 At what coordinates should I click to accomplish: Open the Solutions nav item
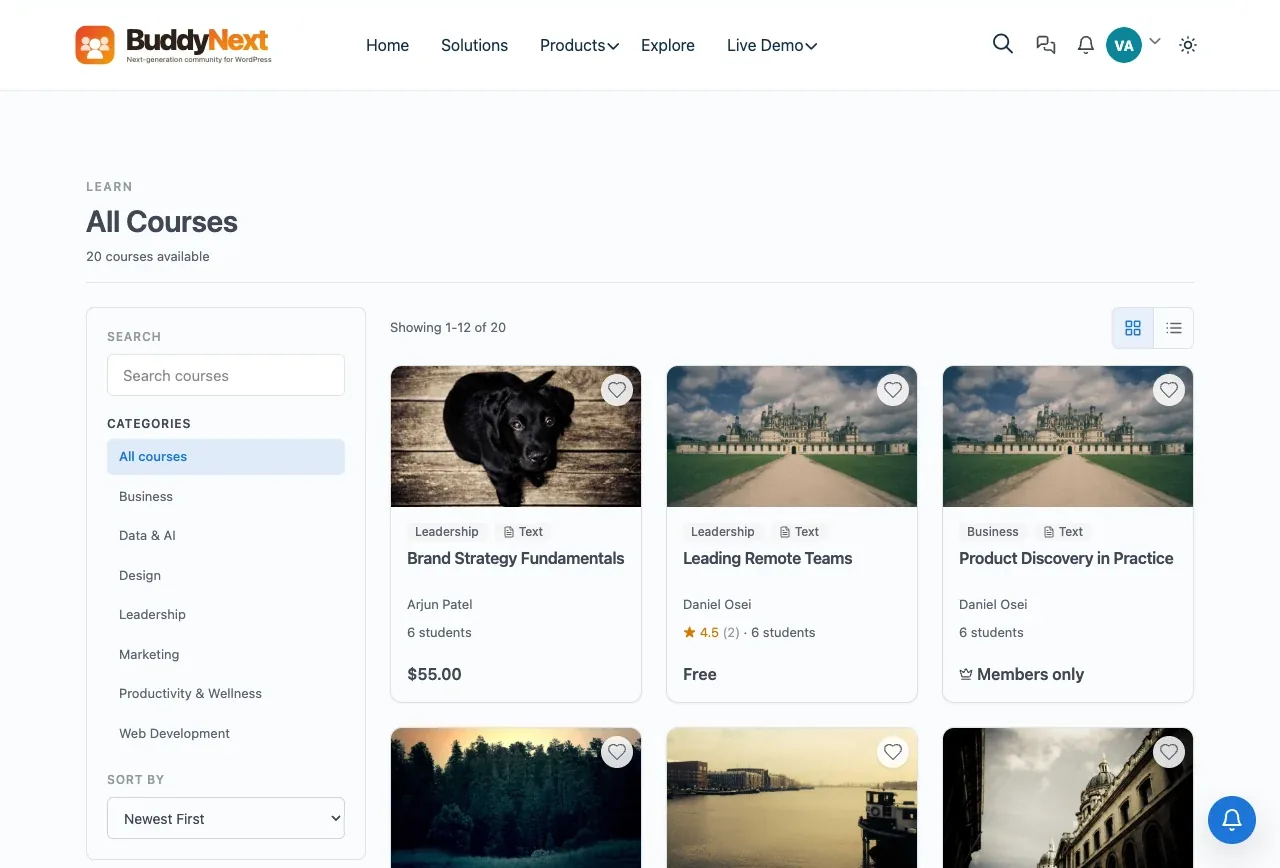point(474,45)
